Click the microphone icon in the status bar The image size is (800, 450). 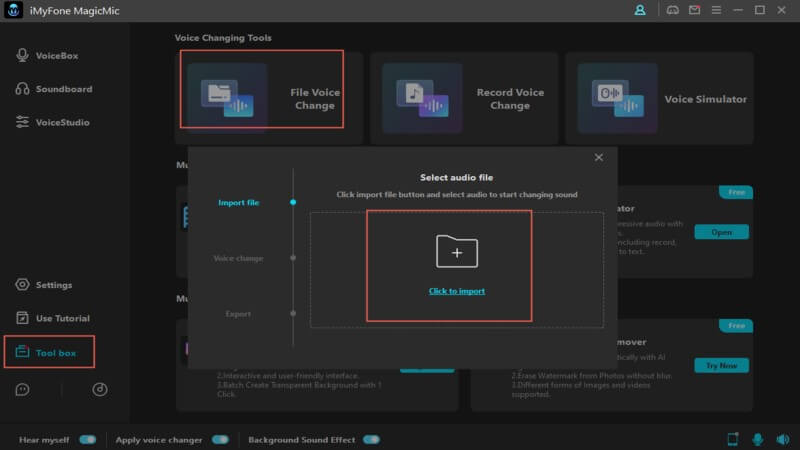pos(758,439)
